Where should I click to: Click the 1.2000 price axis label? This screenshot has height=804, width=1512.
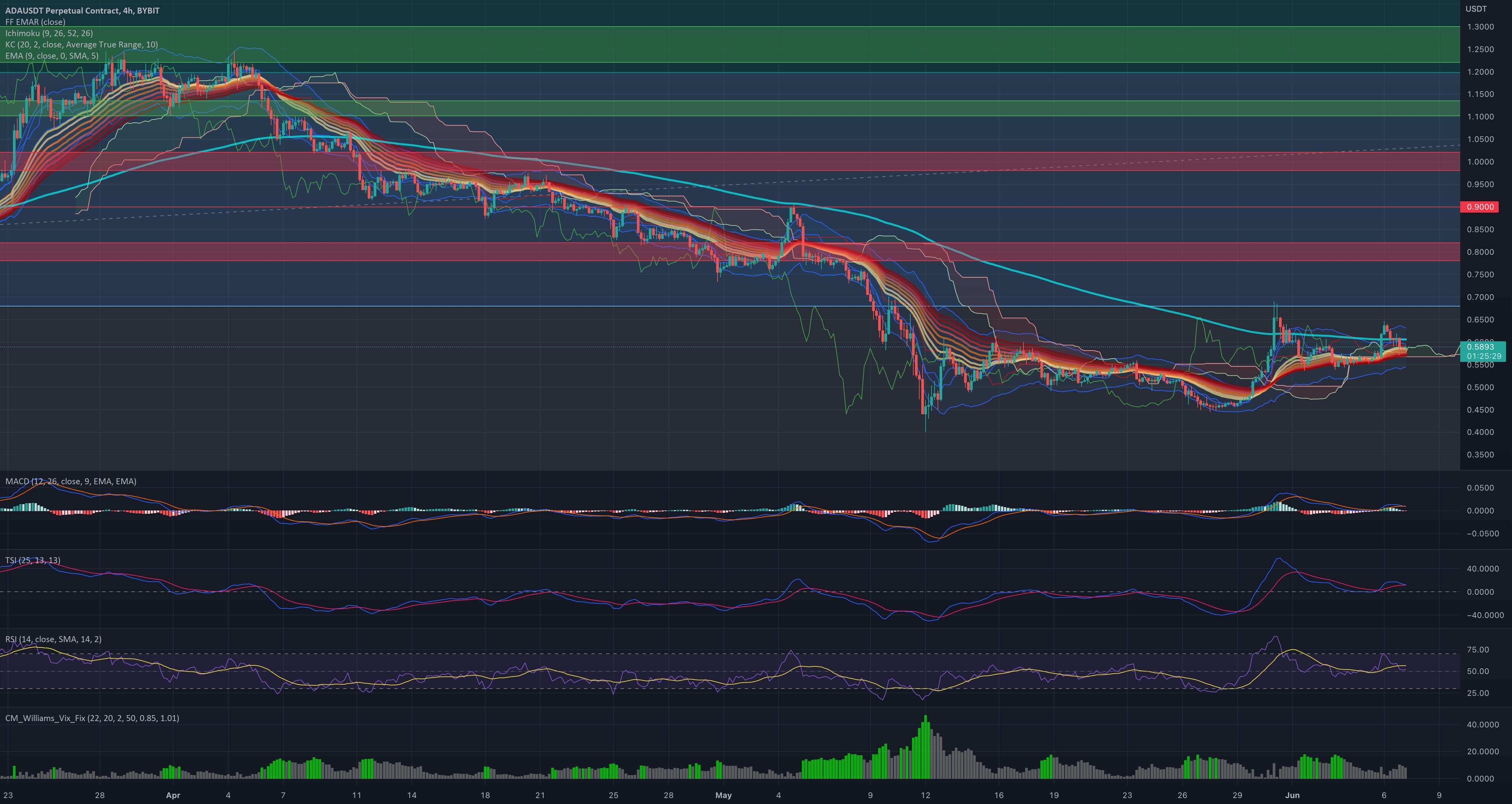(x=1480, y=72)
